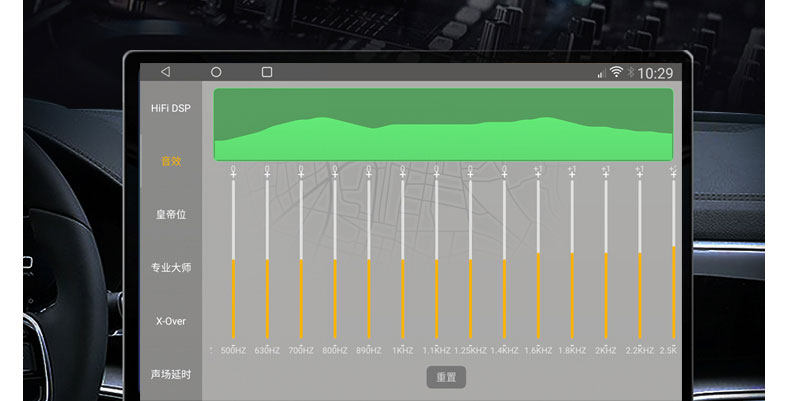Tap the cellular signal strength icon

(600, 75)
